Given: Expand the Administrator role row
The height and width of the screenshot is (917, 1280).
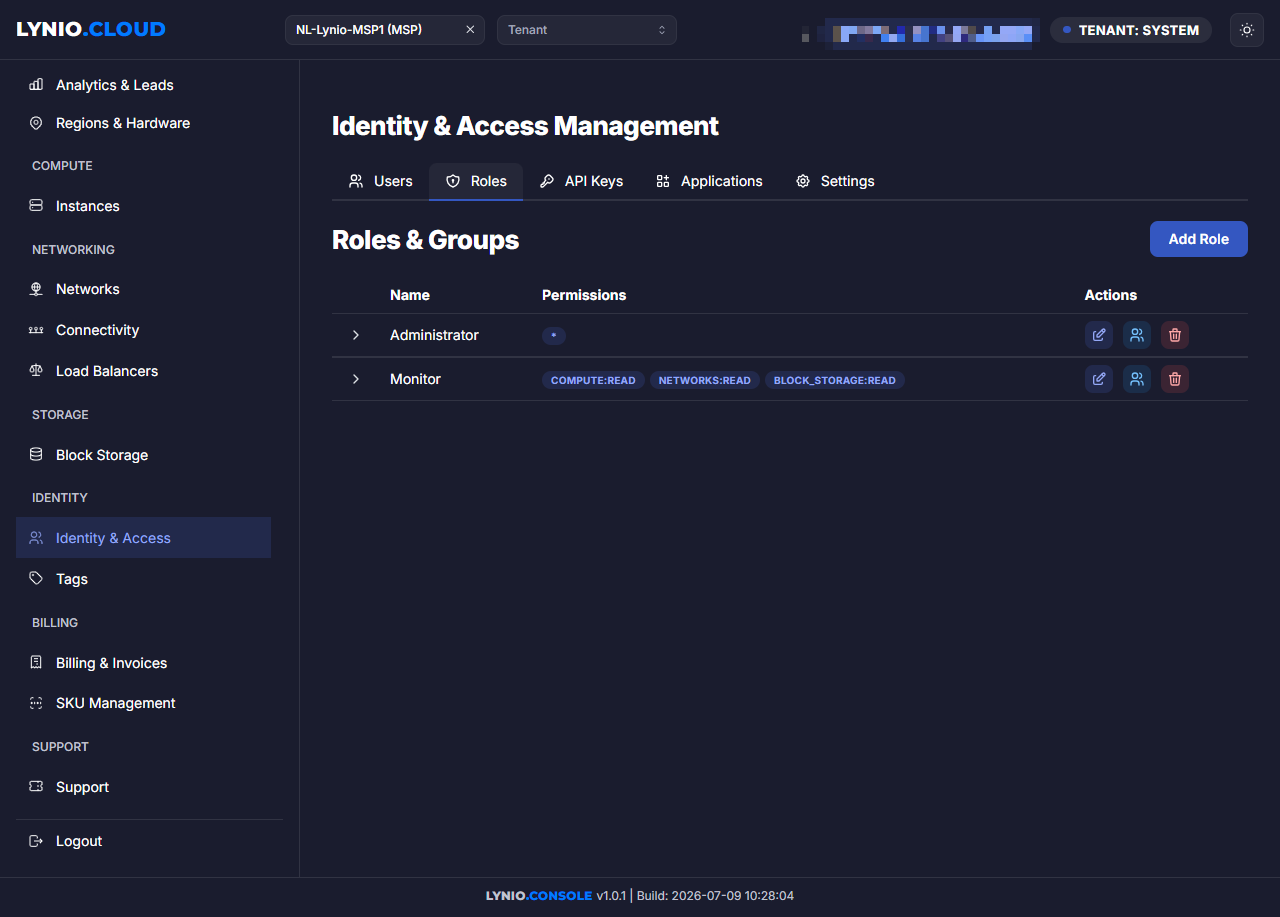Looking at the screenshot, I should [356, 335].
